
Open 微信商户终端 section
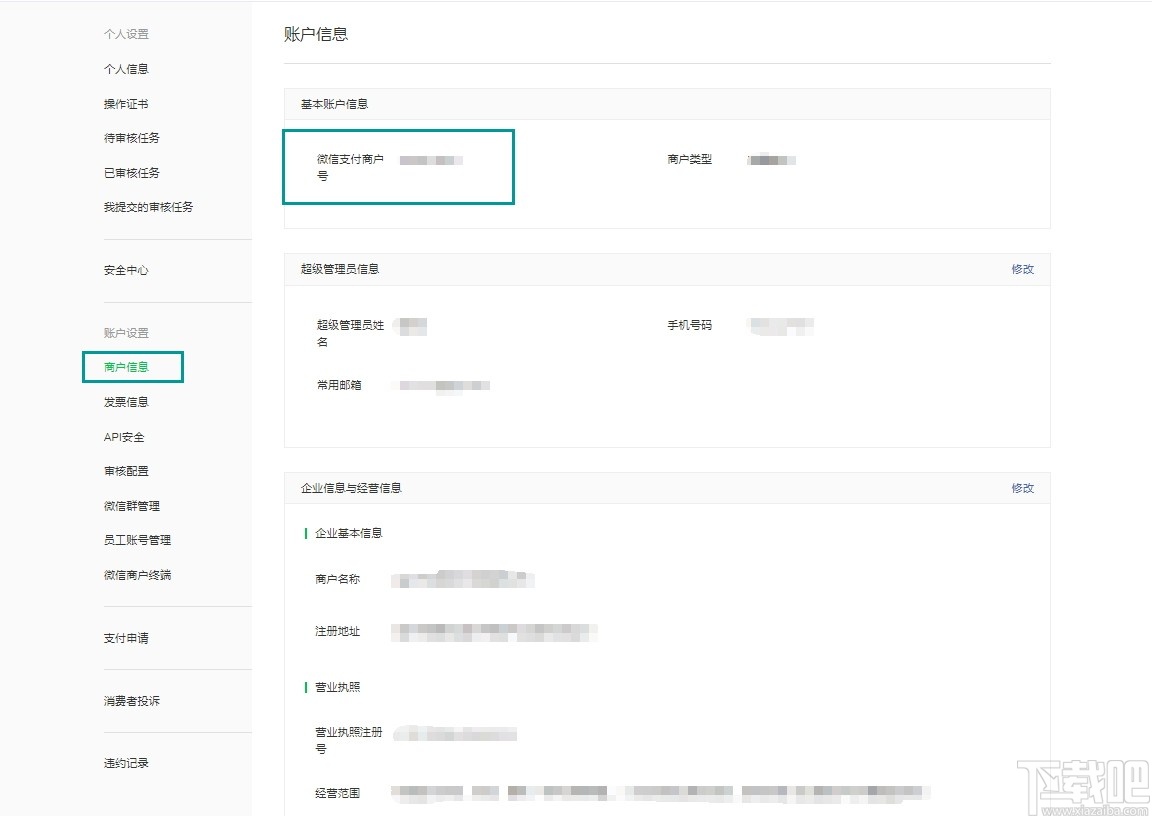pyautogui.click(x=137, y=575)
